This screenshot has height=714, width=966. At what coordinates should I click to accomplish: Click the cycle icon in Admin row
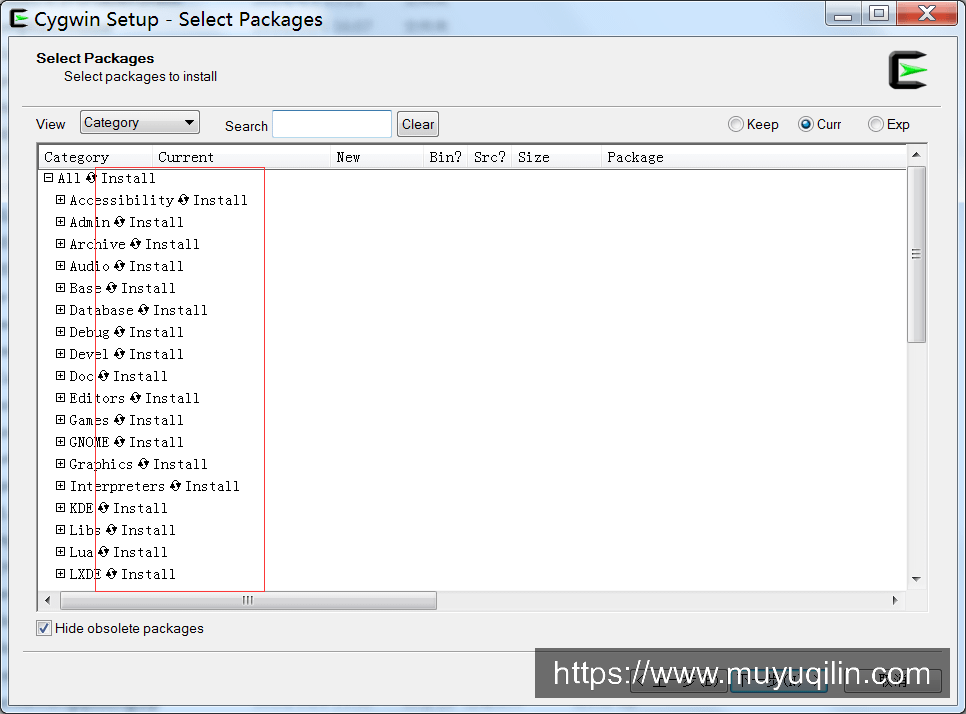[x=120, y=222]
